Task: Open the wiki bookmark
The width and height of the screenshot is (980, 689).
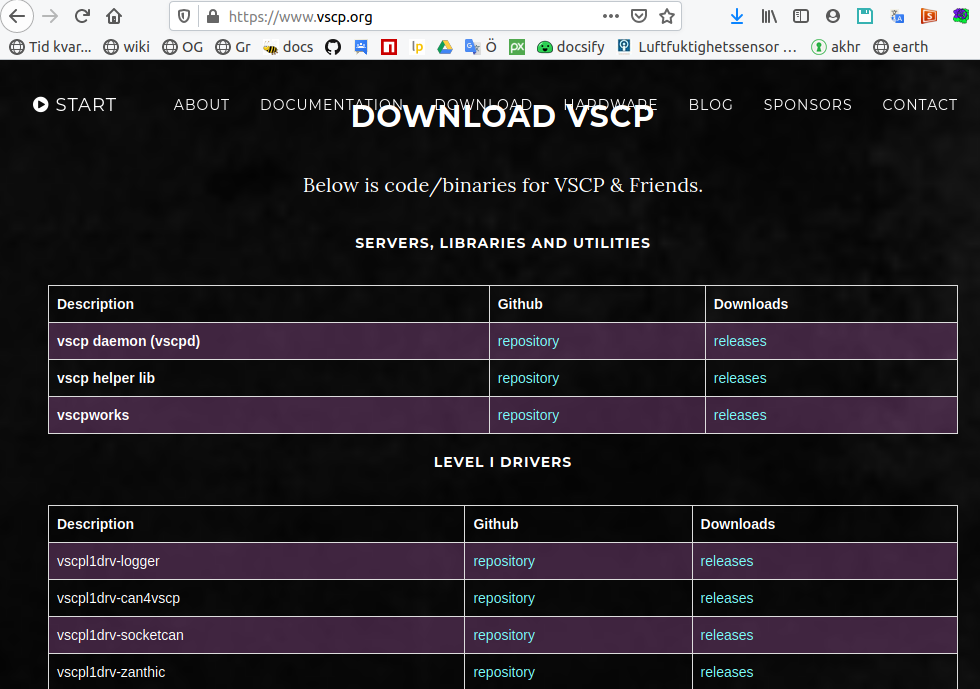Action: tap(126, 47)
